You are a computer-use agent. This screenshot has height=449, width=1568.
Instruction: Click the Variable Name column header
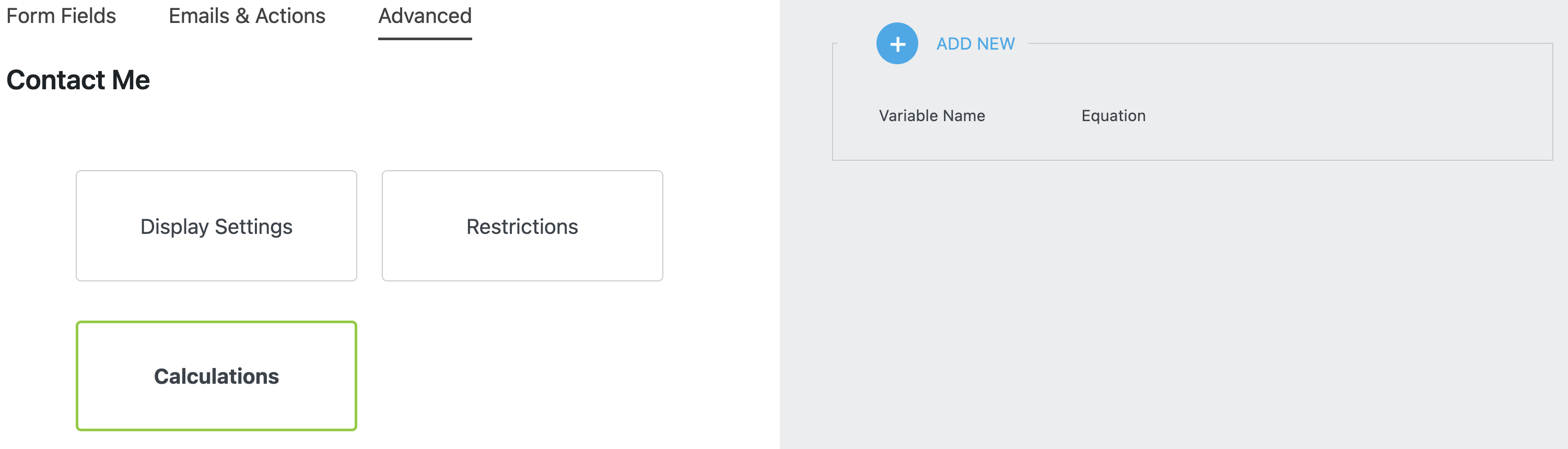[x=931, y=115]
